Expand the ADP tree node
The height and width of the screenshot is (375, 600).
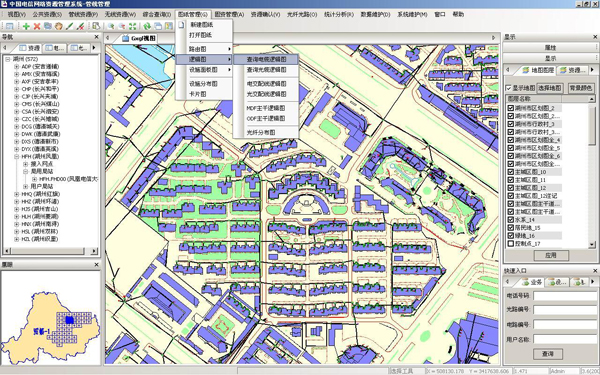click(x=16, y=67)
